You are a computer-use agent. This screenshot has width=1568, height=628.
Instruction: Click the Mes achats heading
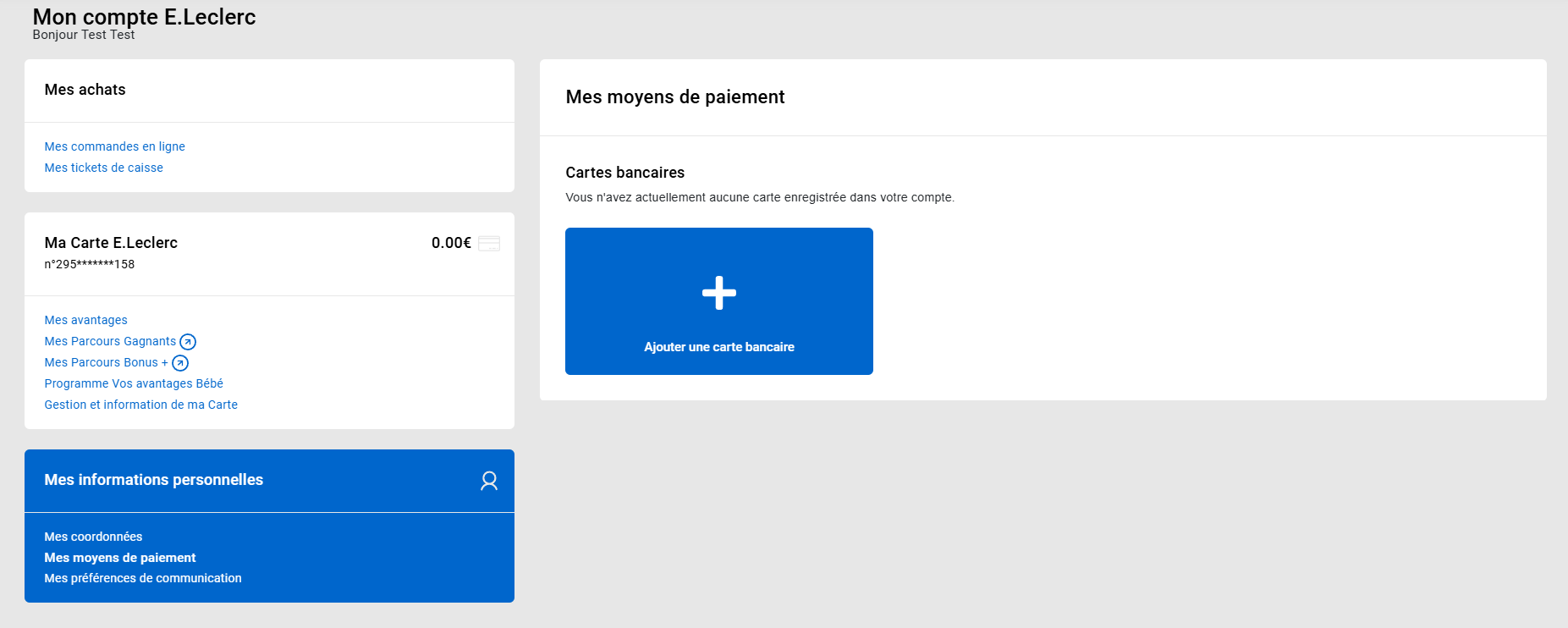[x=85, y=90]
